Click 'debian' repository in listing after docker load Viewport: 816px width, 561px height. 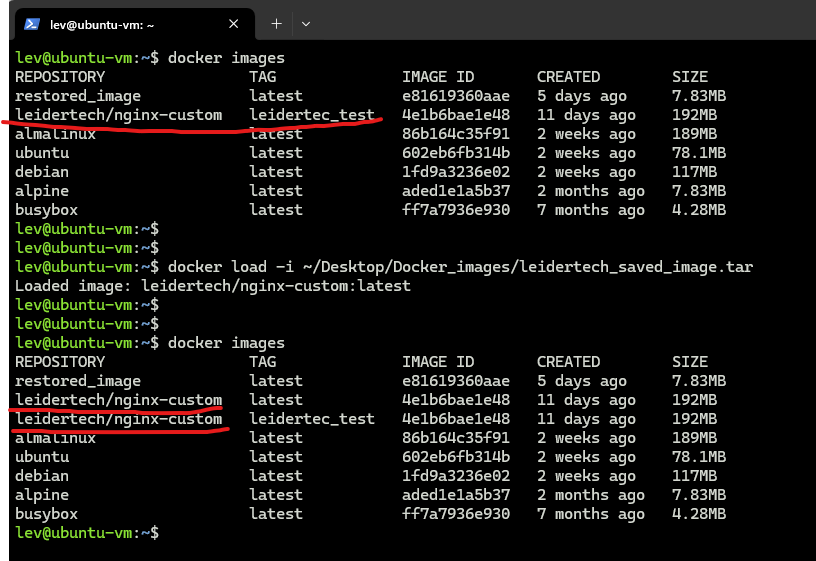(42, 476)
